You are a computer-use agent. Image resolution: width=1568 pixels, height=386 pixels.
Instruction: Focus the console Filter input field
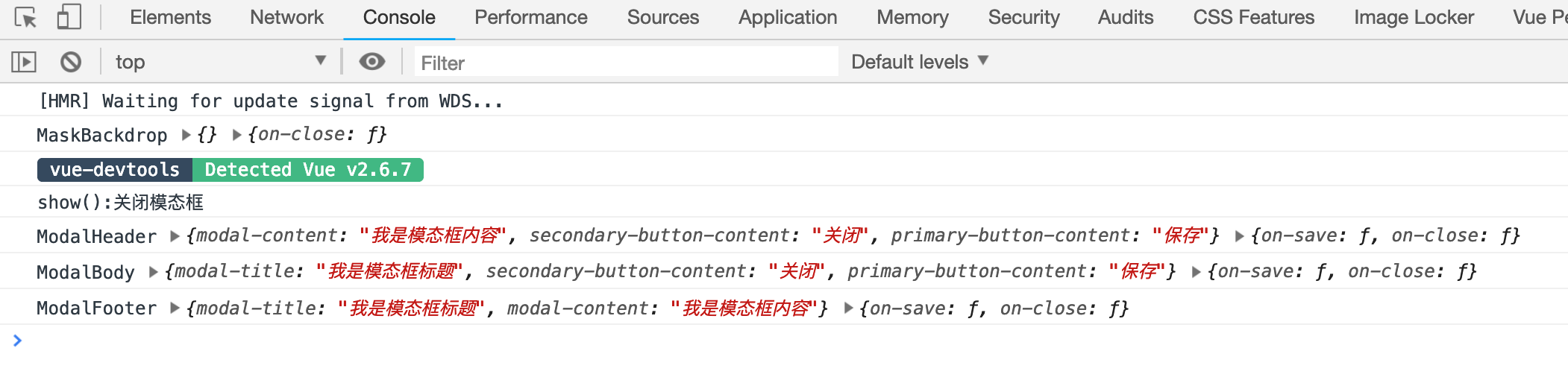[x=625, y=63]
